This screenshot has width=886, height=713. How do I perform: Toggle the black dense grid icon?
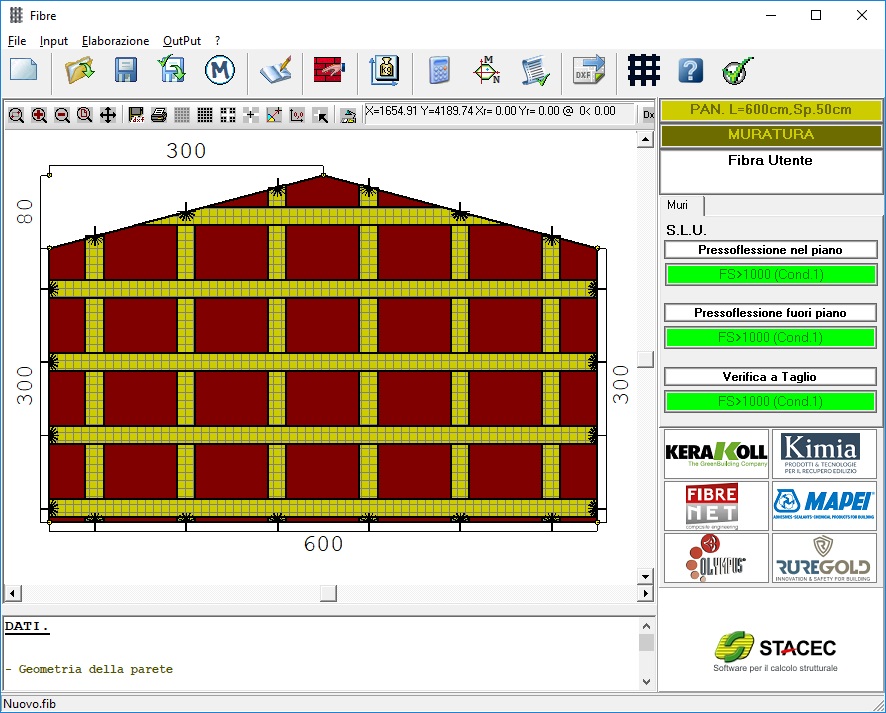pyautogui.click(x=205, y=115)
